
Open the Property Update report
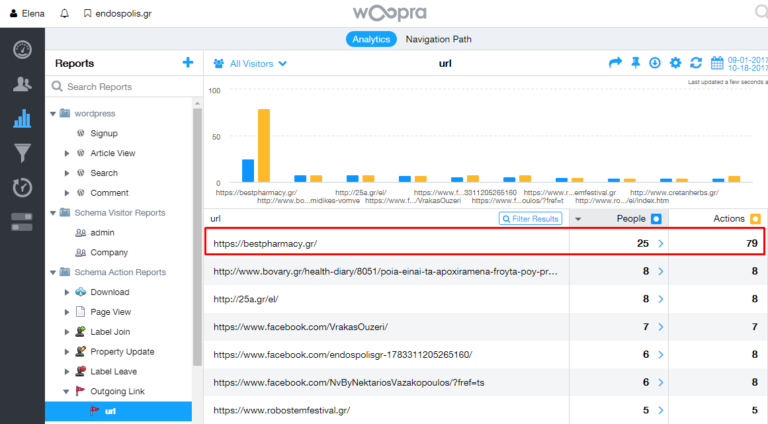(122, 352)
